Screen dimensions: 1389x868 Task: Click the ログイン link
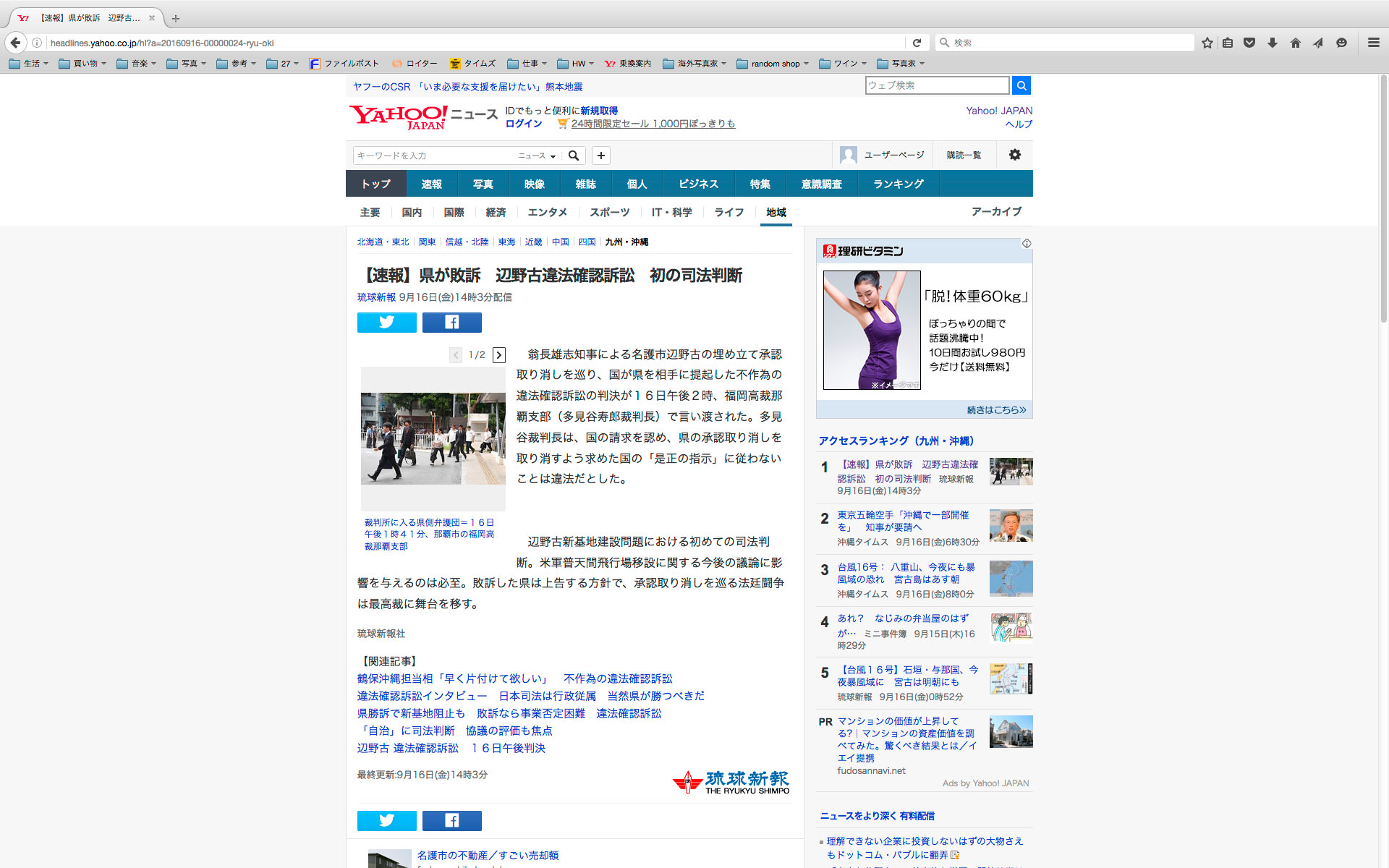tap(523, 124)
